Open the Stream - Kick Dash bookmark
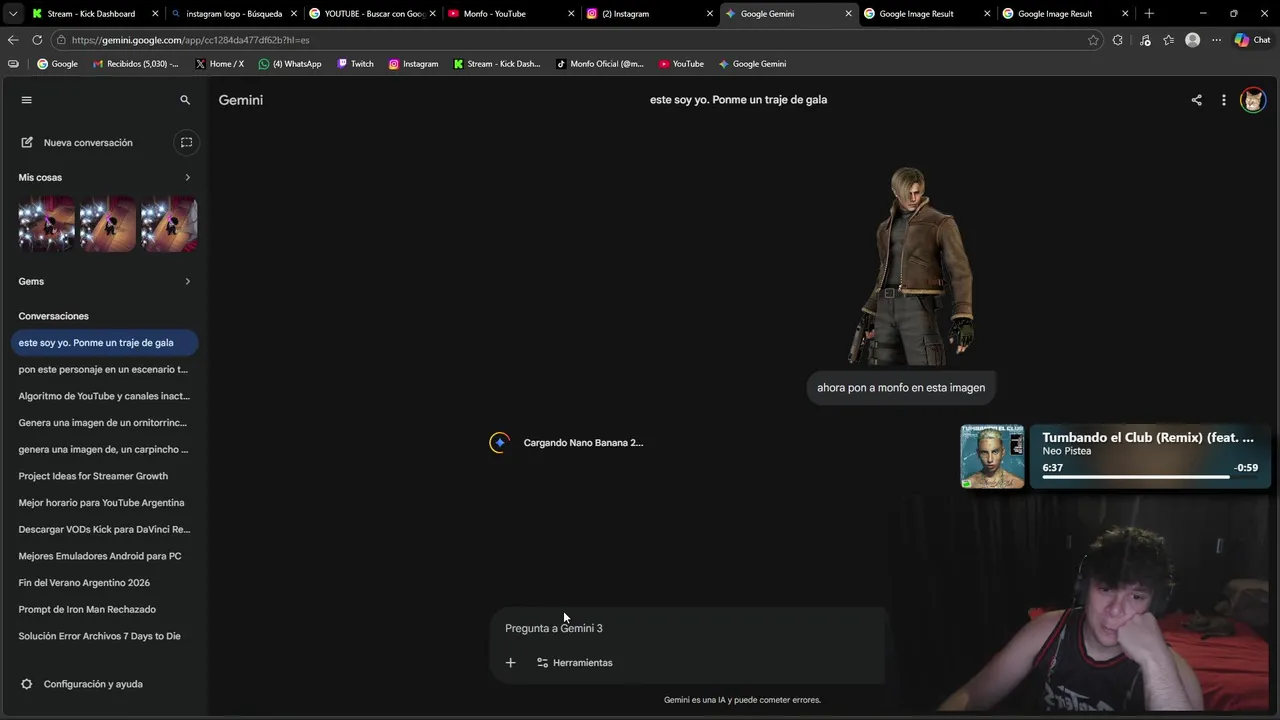Image resolution: width=1280 pixels, height=720 pixels. pos(496,64)
